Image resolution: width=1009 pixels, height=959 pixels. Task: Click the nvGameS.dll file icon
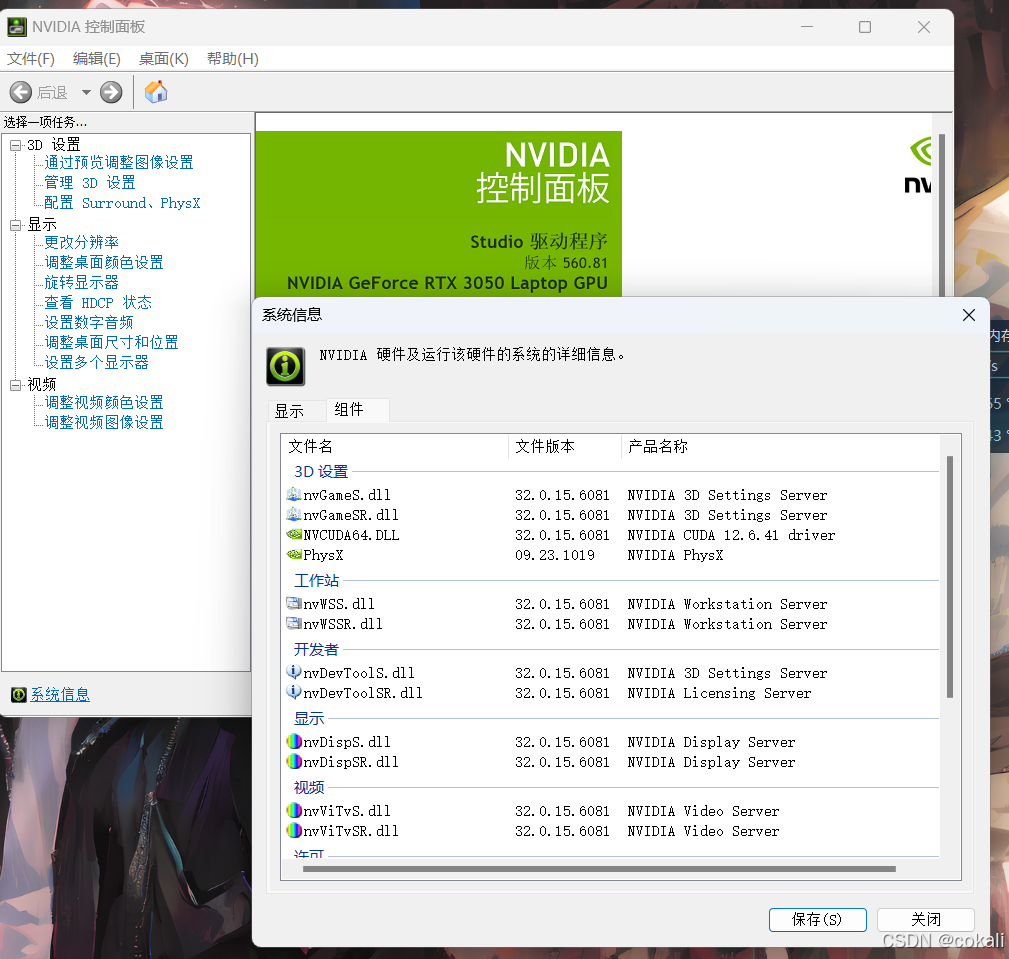[x=293, y=494]
